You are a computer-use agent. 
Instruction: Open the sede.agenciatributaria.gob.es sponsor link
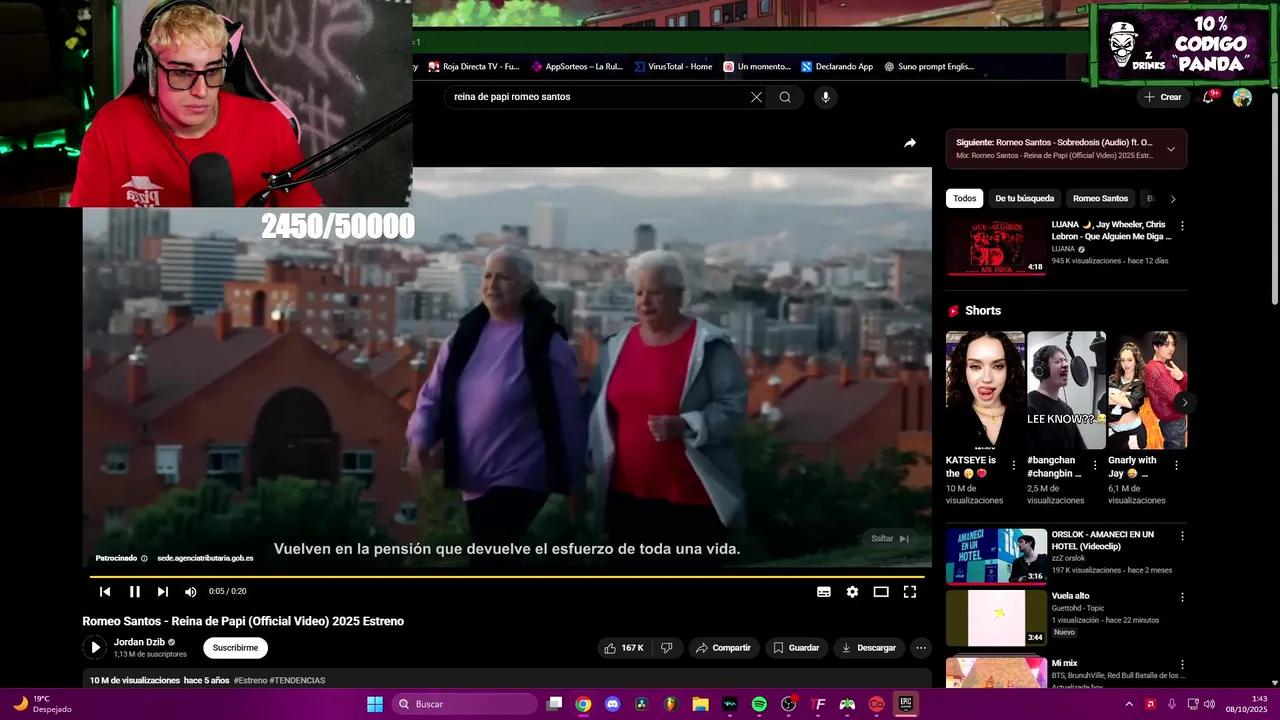coord(205,558)
